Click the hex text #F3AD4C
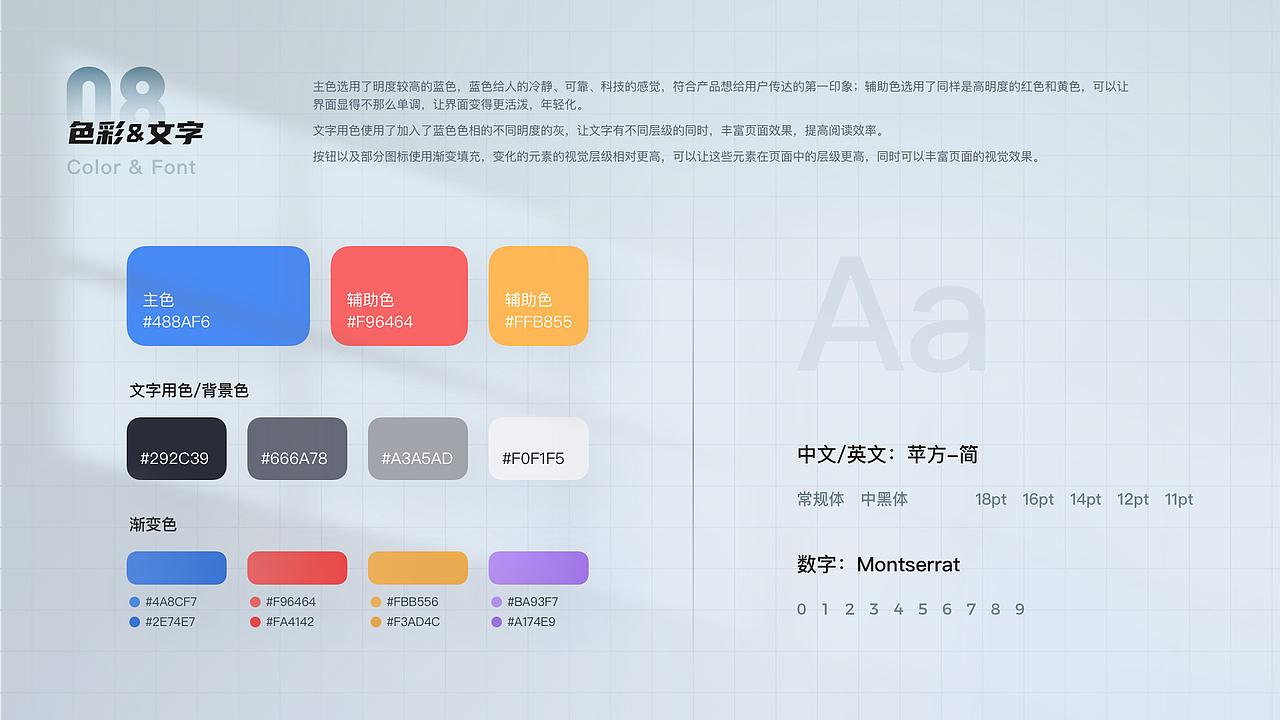Viewport: 1280px width, 720px height. pos(413,622)
